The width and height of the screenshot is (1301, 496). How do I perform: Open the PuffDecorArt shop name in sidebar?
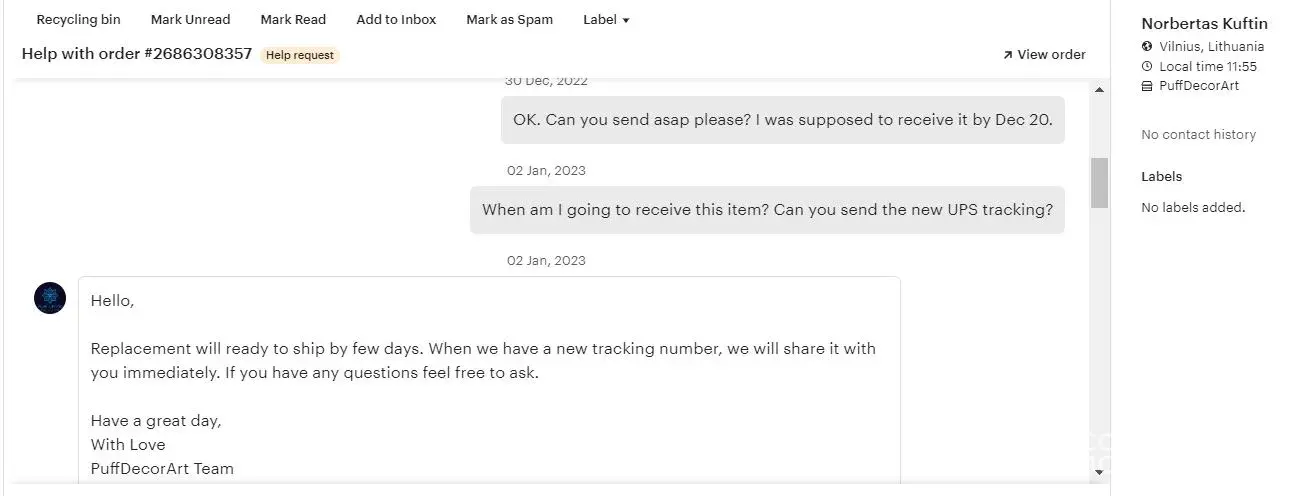coord(1199,86)
